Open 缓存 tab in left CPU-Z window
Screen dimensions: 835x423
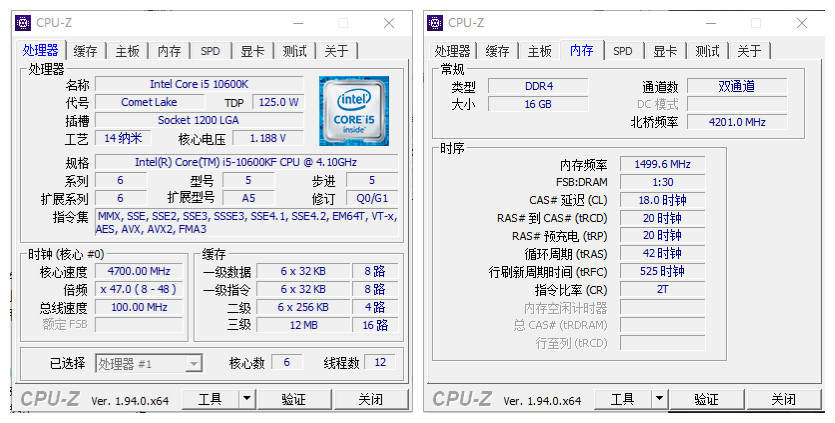[x=85, y=51]
